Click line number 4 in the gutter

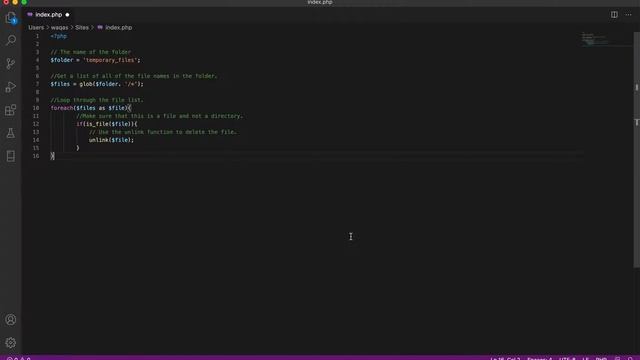coord(37,60)
